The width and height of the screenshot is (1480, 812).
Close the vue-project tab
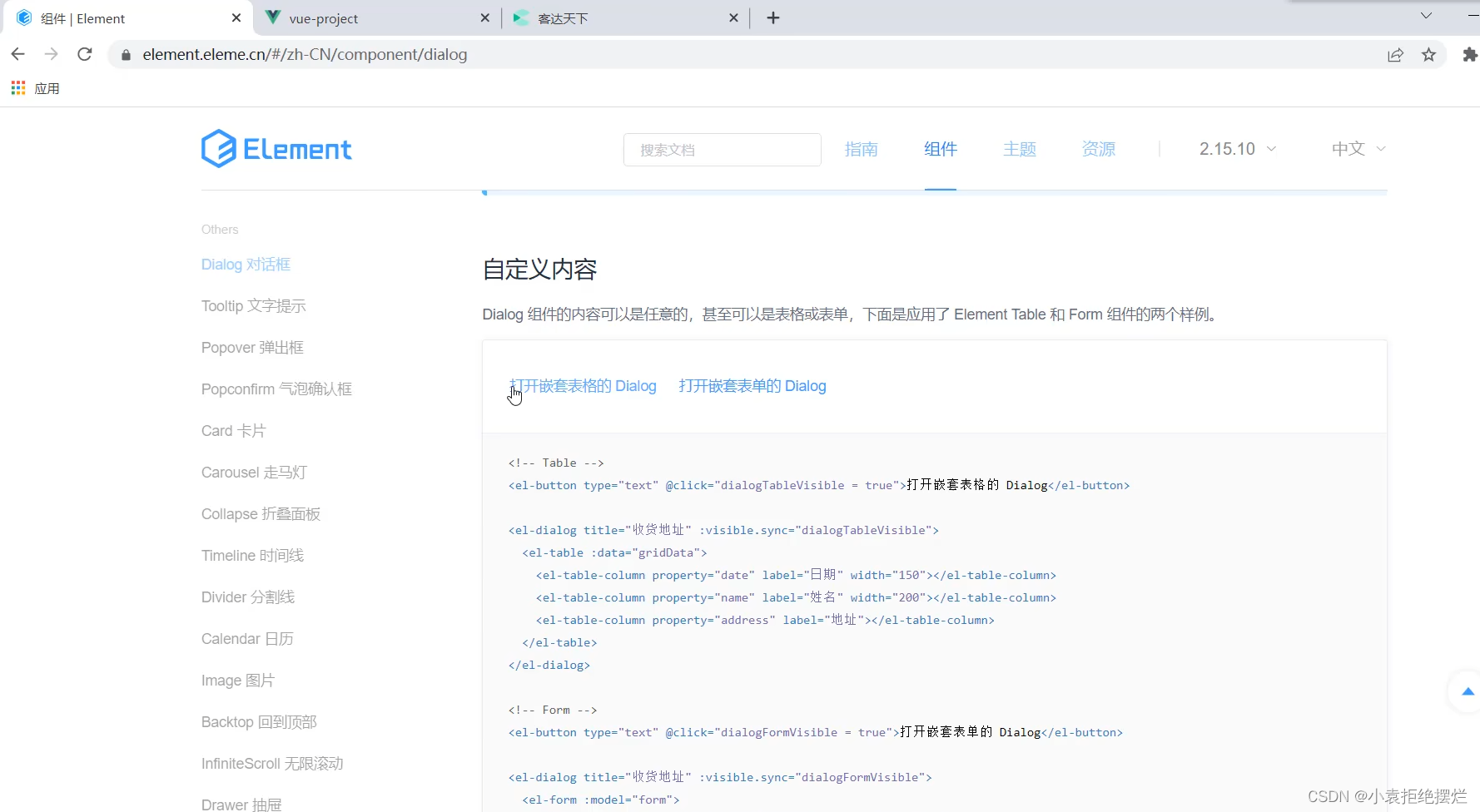tap(485, 17)
